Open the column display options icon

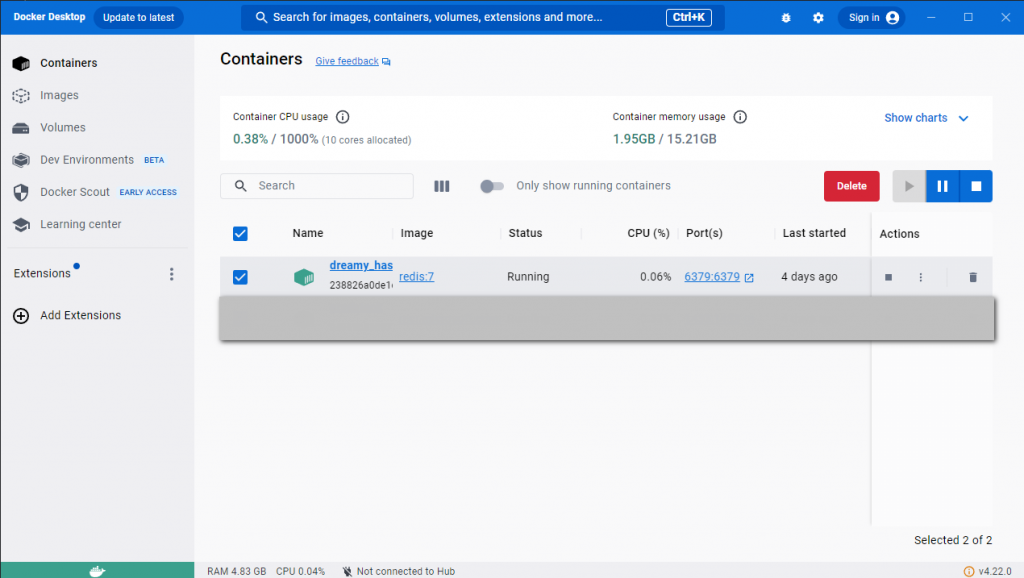coord(441,186)
